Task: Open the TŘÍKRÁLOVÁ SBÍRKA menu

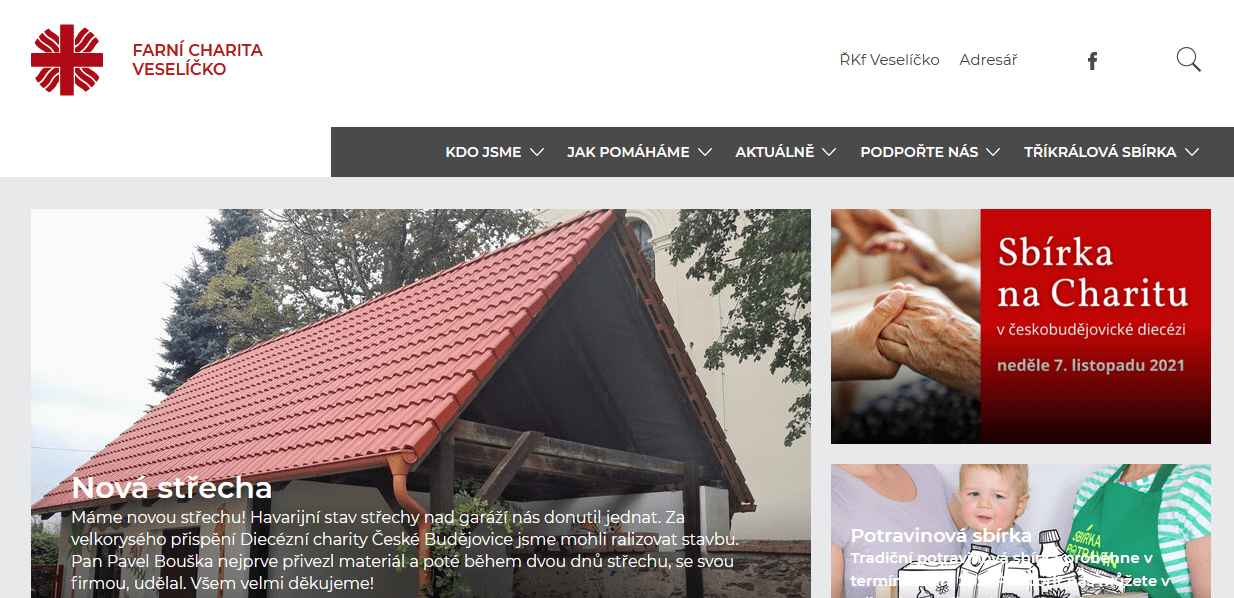Action: pyautogui.click(x=1100, y=152)
